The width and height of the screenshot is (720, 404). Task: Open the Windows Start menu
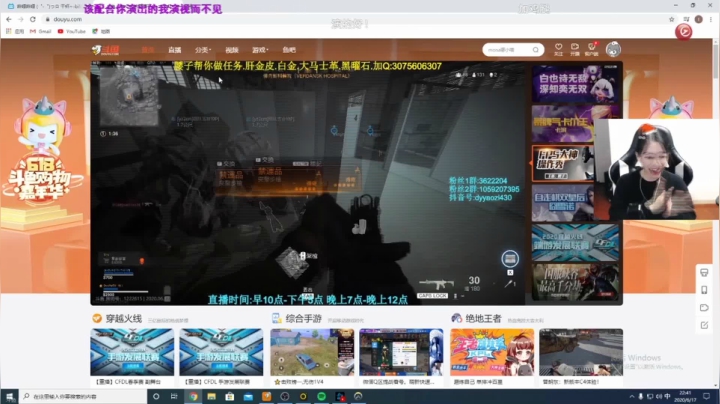coord(9,396)
